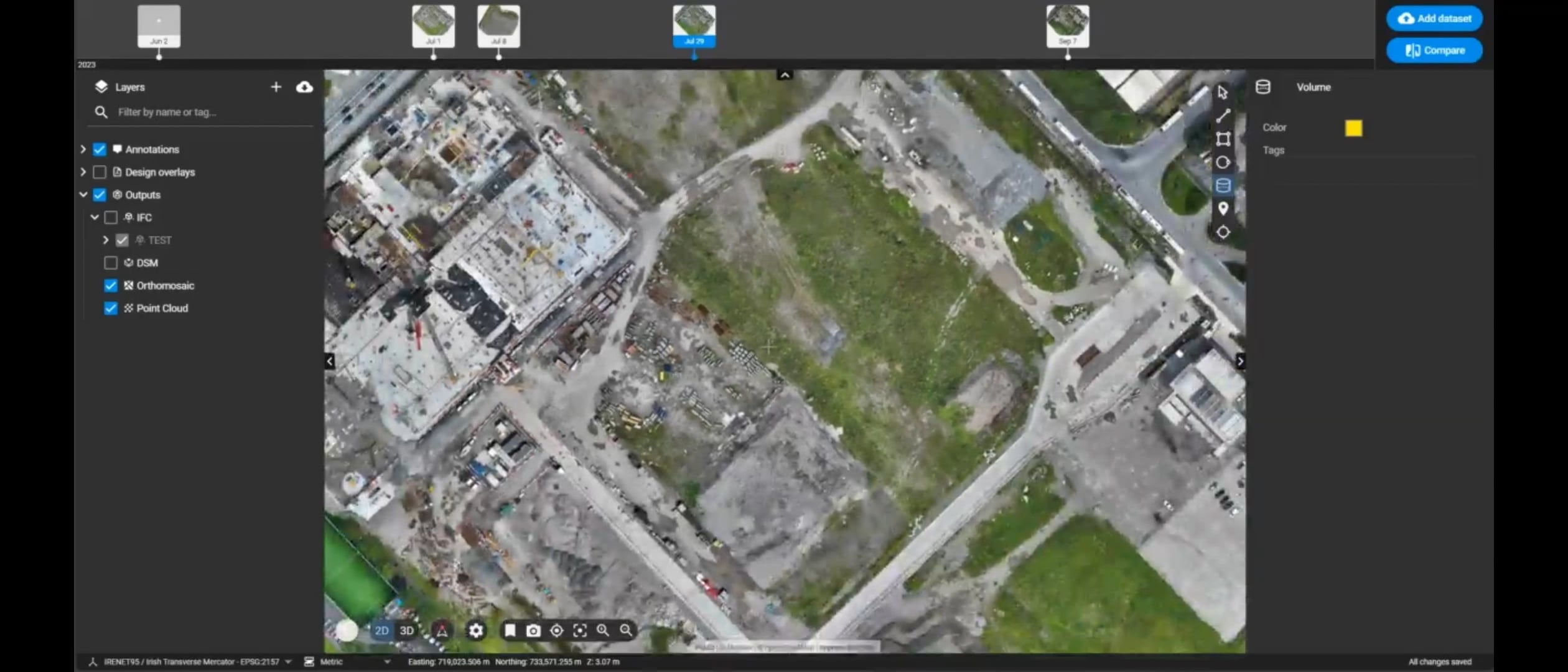The width and height of the screenshot is (1568, 672).
Task: Select the circle annotation tool
Action: point(1223,162)
